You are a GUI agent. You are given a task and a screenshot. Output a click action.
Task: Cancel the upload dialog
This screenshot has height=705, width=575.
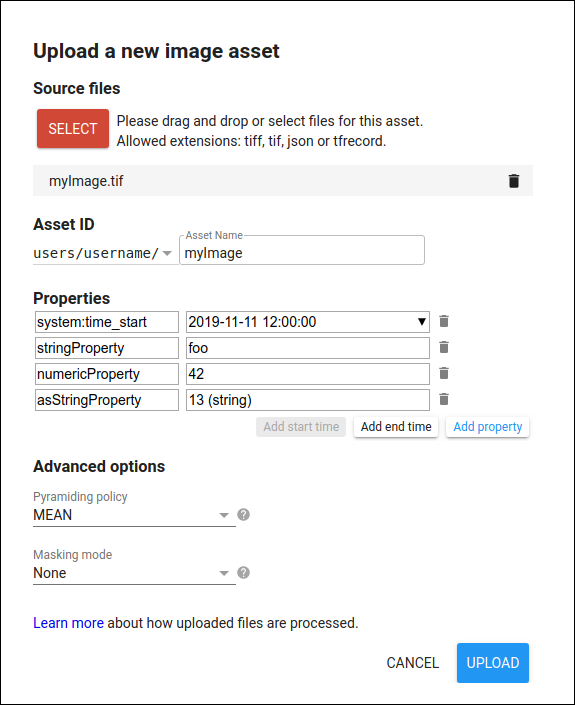[412, 663]
